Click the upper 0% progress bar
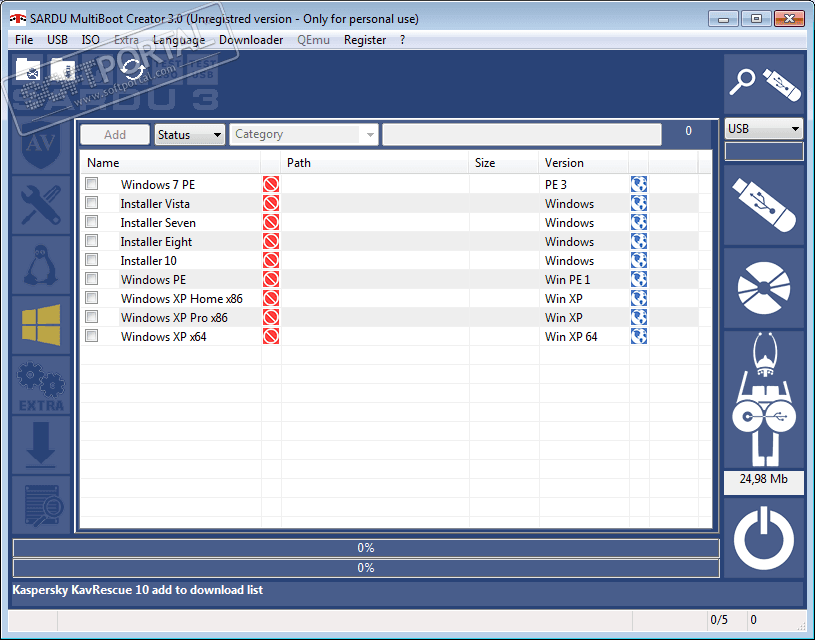The height and width of the screenshot is (640, 815). (x=366, y=548)
